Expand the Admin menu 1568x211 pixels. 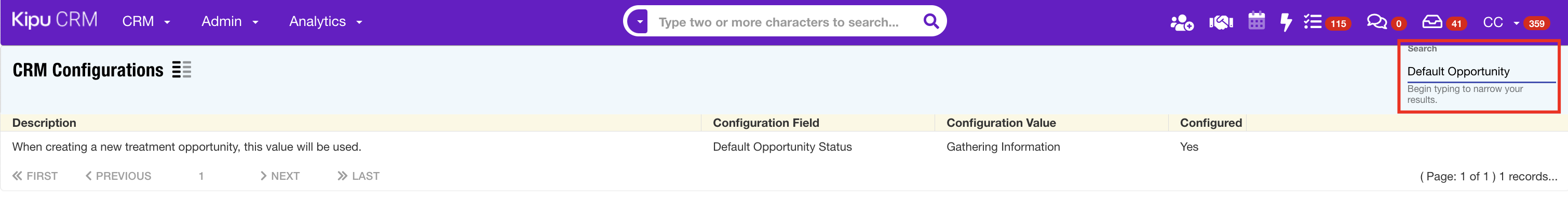(x=229, y=21)
